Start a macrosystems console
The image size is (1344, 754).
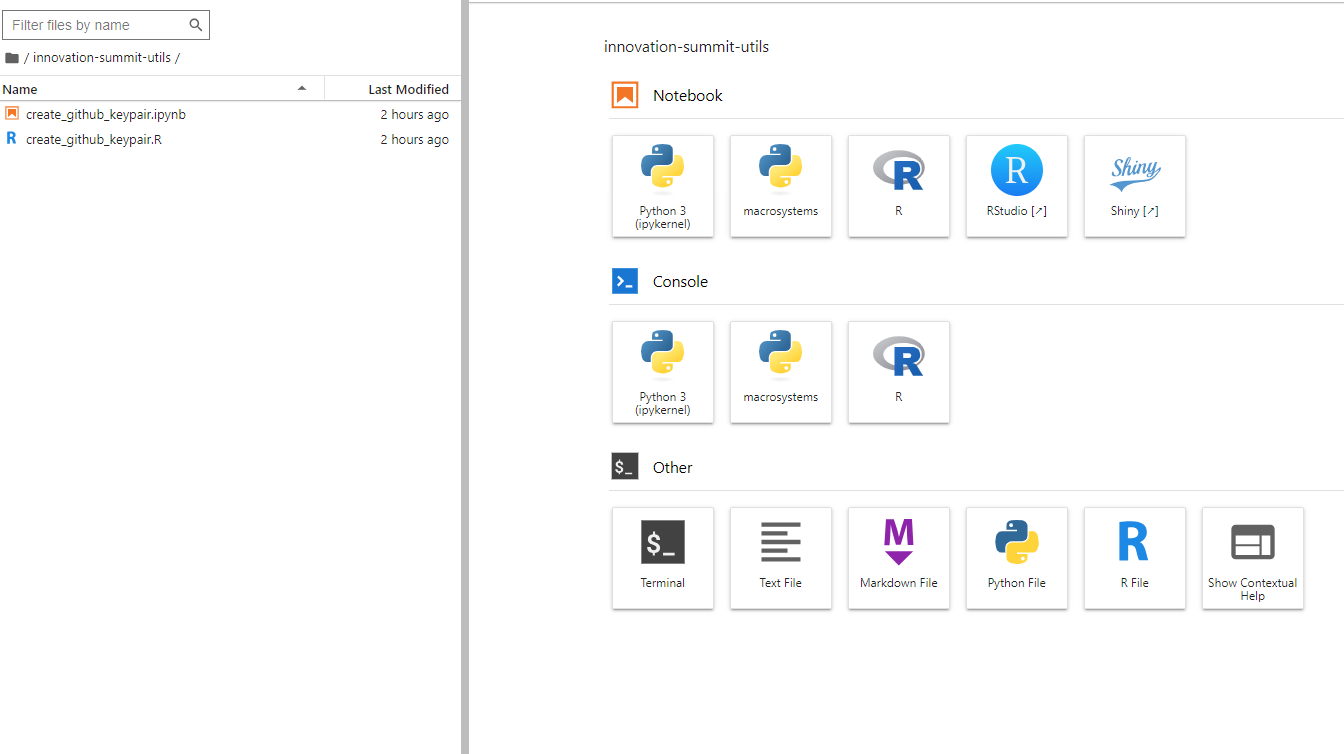click(781, 372)
